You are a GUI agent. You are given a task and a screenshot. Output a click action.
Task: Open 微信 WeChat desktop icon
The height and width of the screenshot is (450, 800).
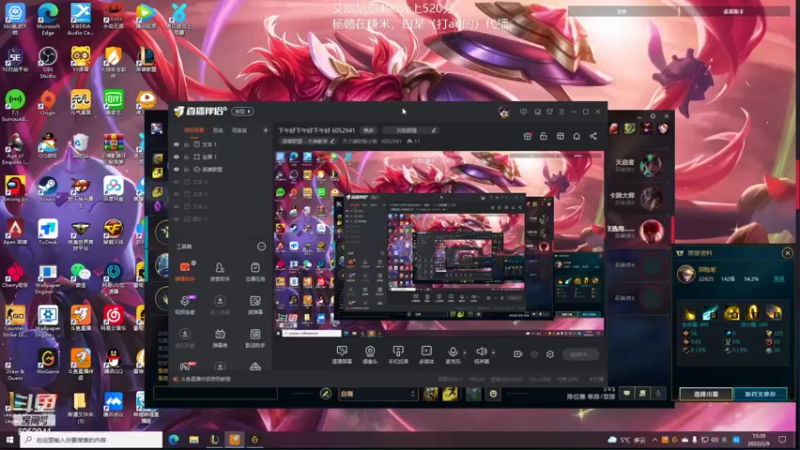(x=80, y=276)
